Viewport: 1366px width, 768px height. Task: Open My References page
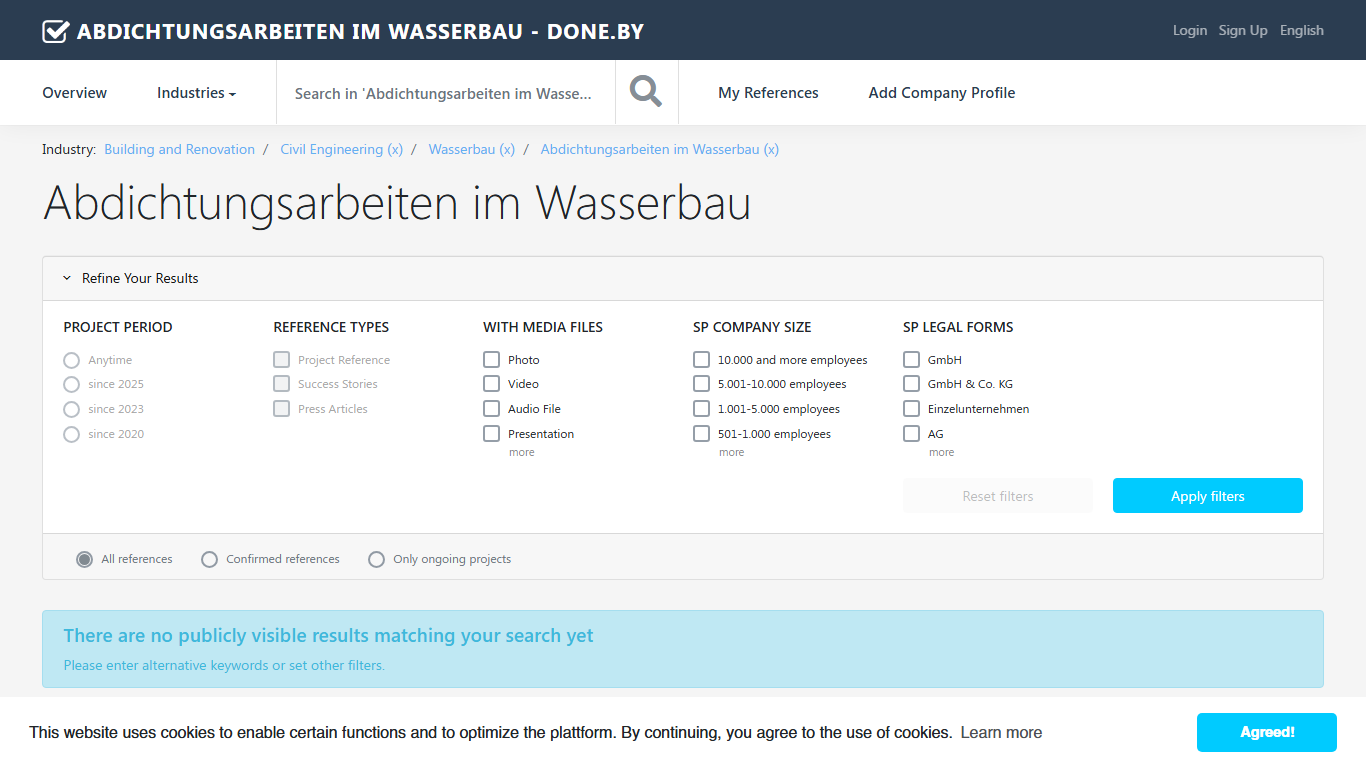768,93
